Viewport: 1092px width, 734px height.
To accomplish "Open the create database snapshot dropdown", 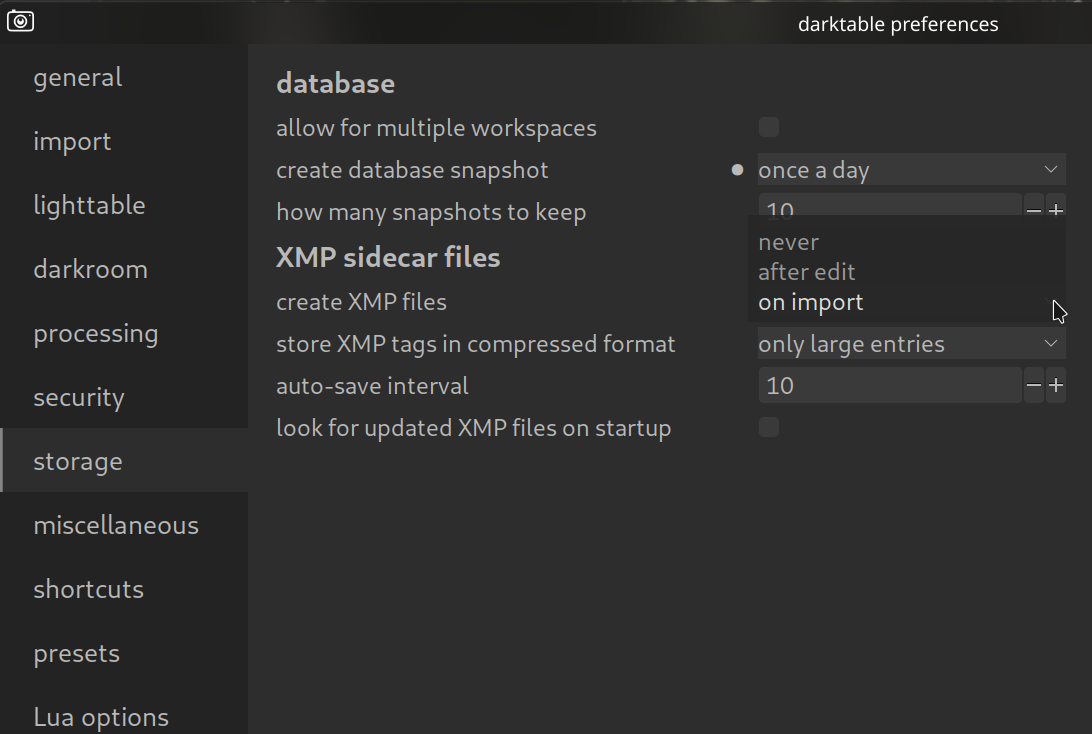I will pyautogui.click(x=910, y=170).
